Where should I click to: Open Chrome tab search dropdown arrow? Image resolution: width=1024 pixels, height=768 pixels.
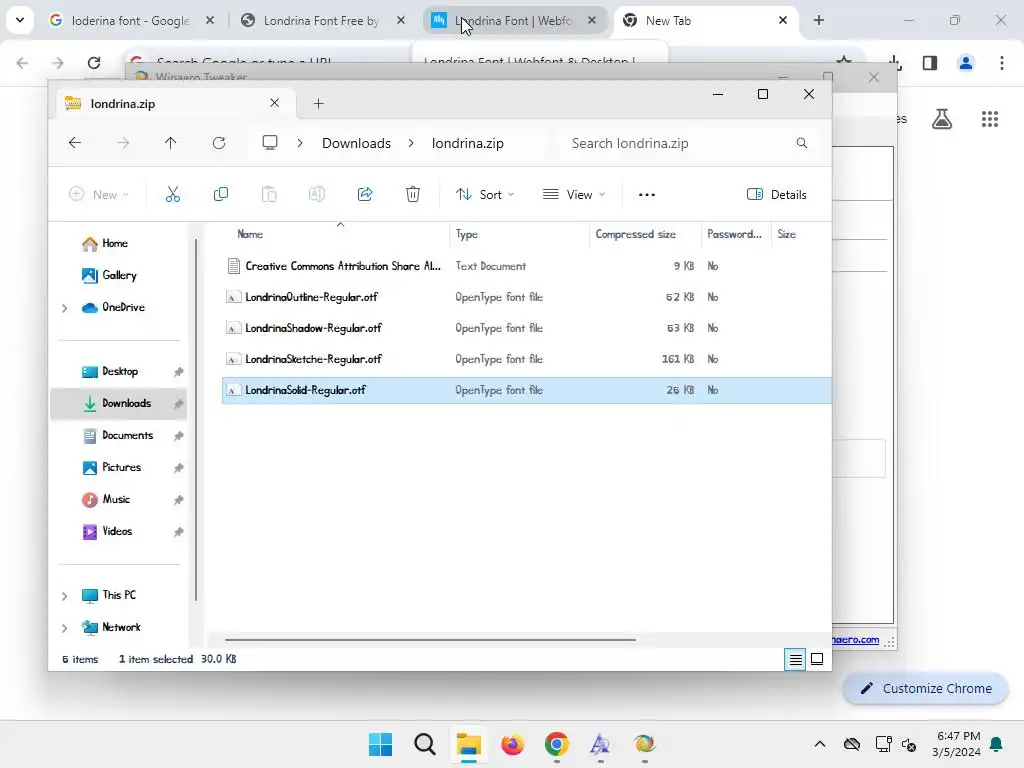click(x=20, y=20)
